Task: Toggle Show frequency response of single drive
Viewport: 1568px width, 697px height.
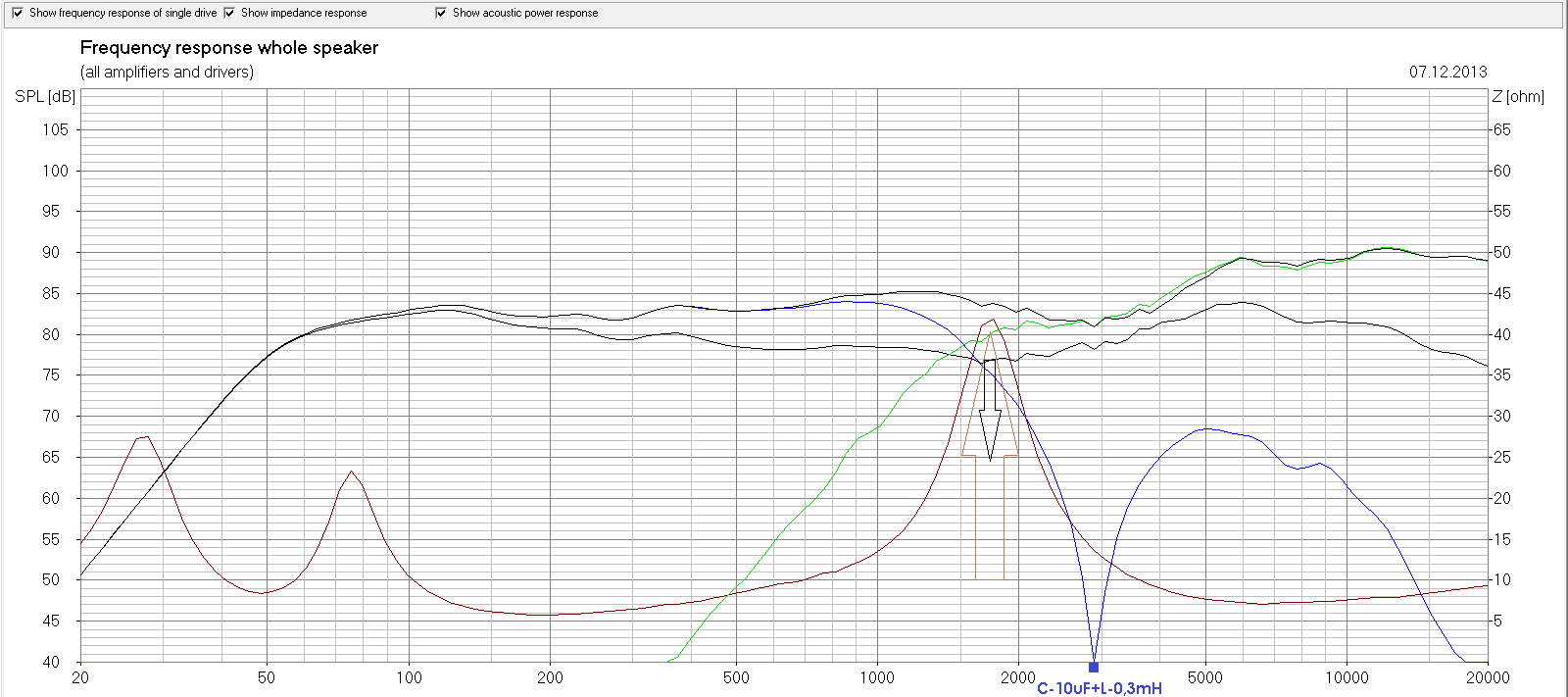Action: [17, 13]
